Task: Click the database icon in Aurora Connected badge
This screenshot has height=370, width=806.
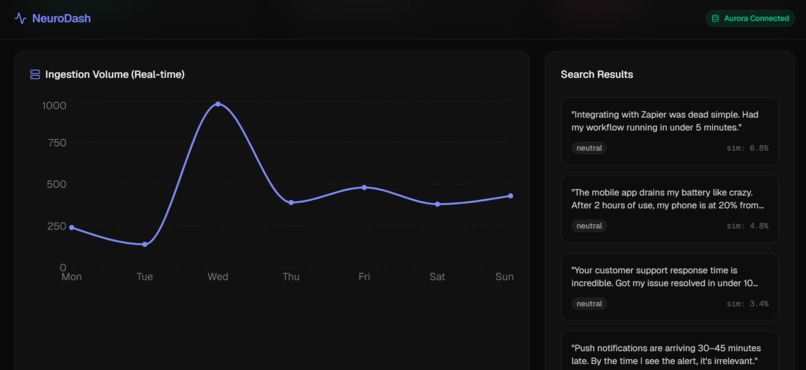Action: pyautogui.click(x=715, y=18)
